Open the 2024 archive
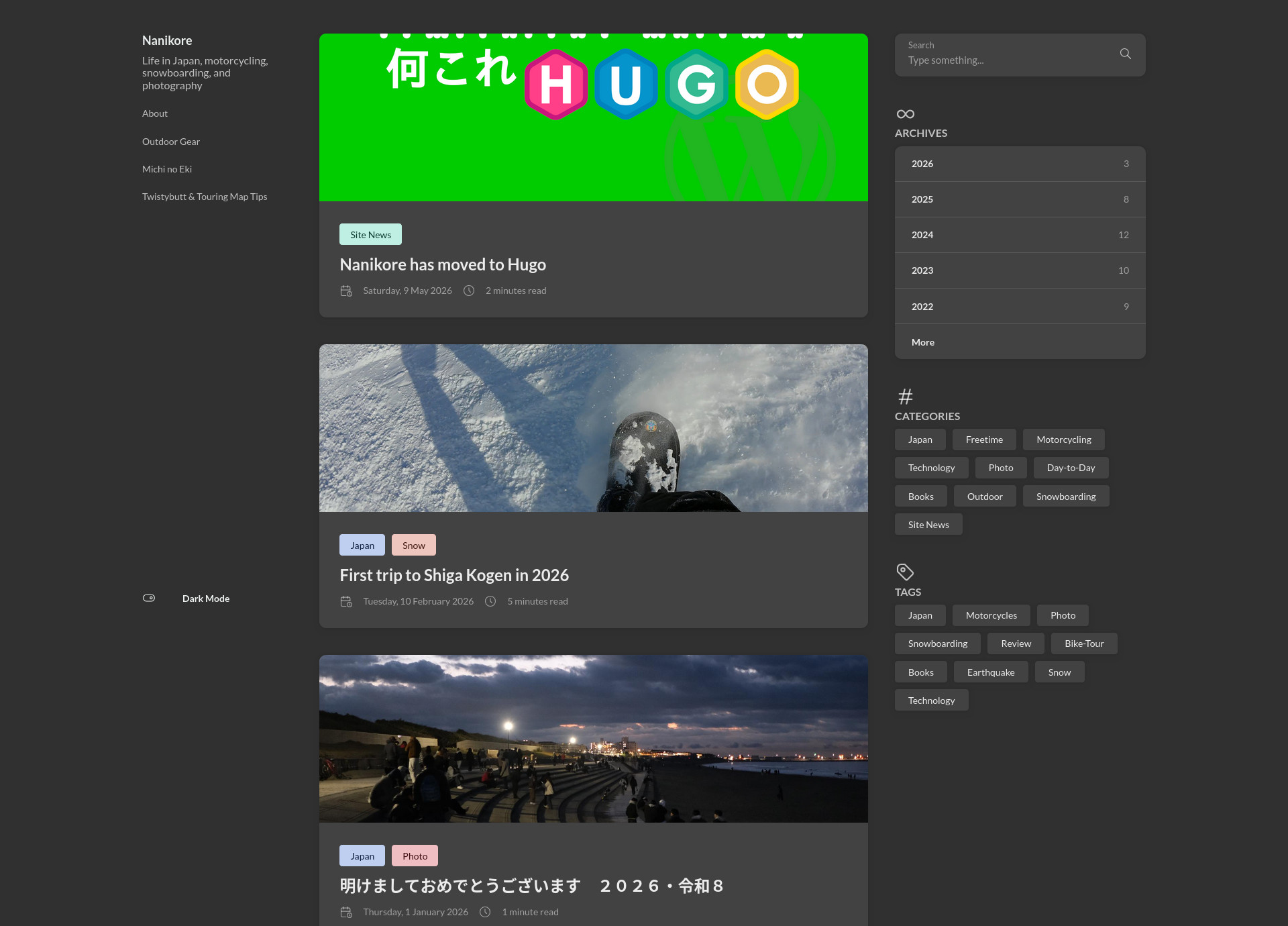 (1020, 235)
